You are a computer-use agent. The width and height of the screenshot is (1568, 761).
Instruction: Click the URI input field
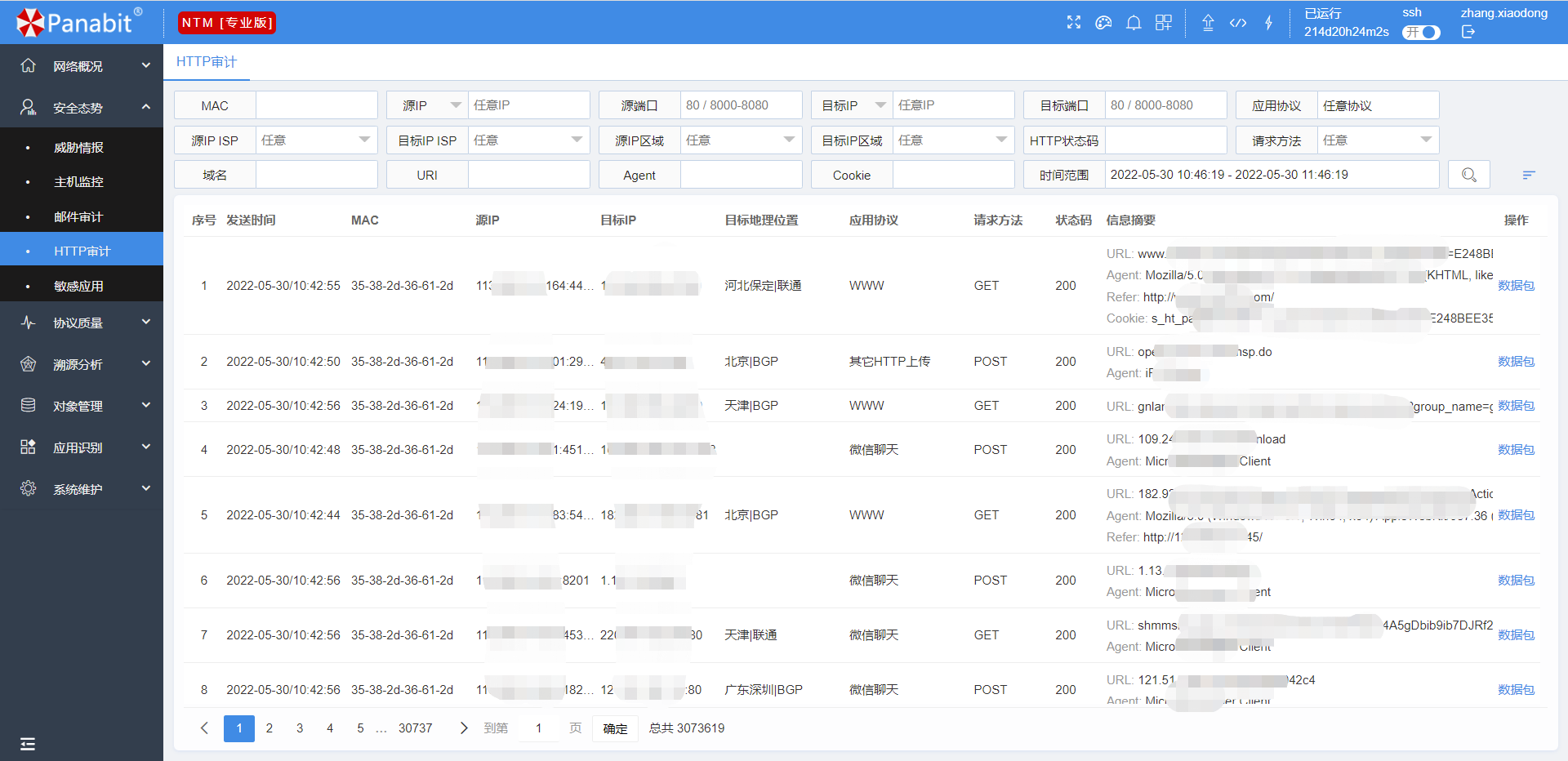coord(528,175)
